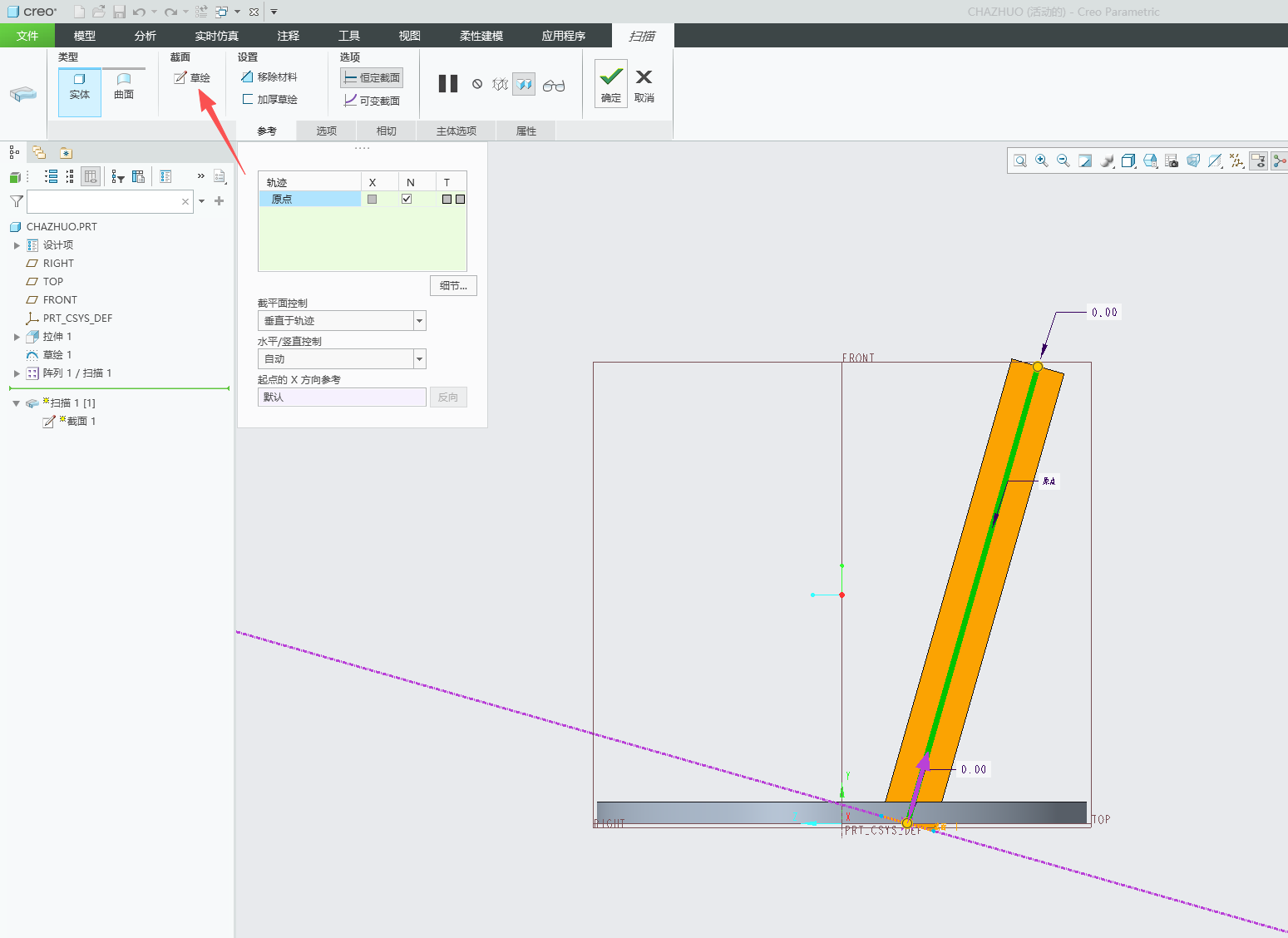Screen dimensions: 1288x938
Task: Open the 选项 options tab
Action: (327, 131)
